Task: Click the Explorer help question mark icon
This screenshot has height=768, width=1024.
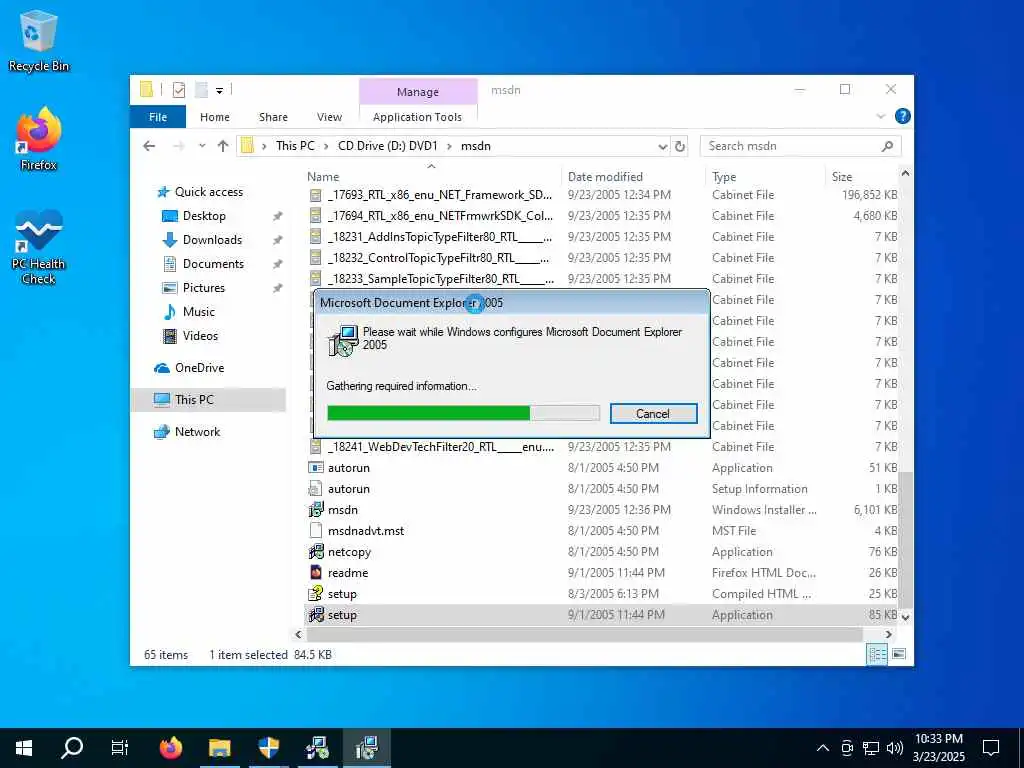Action: [903, 116]
